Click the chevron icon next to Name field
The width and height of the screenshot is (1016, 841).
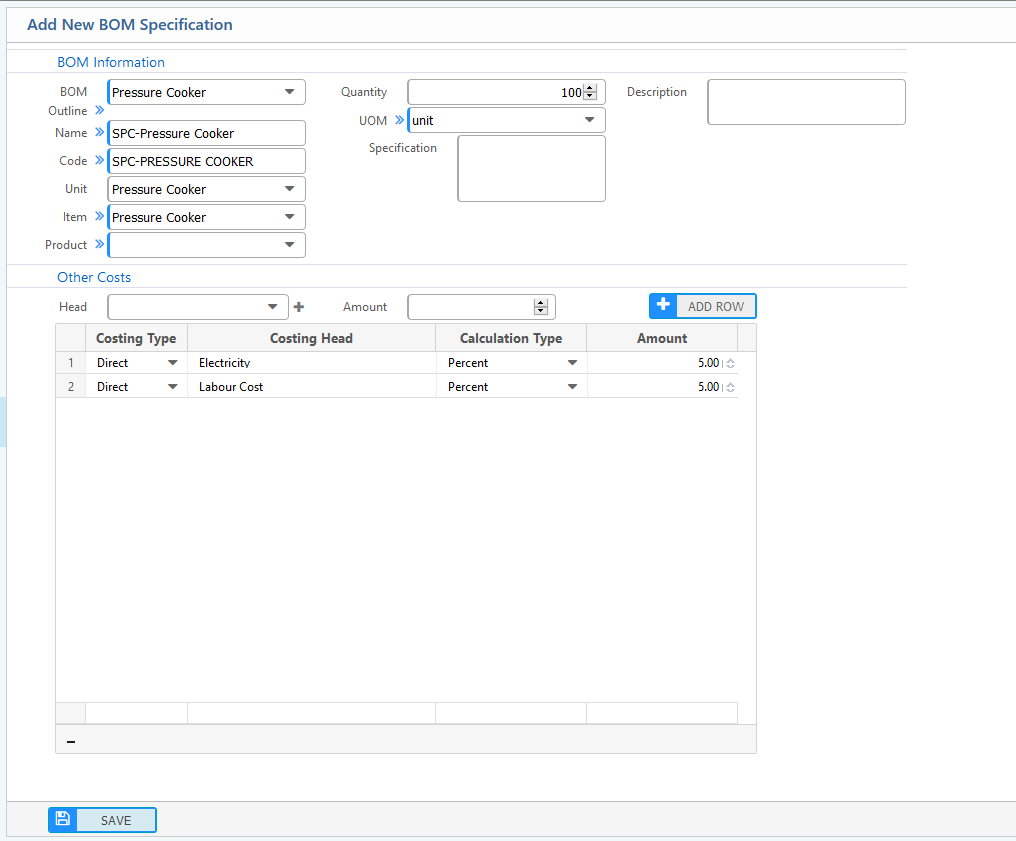[98, 132]
